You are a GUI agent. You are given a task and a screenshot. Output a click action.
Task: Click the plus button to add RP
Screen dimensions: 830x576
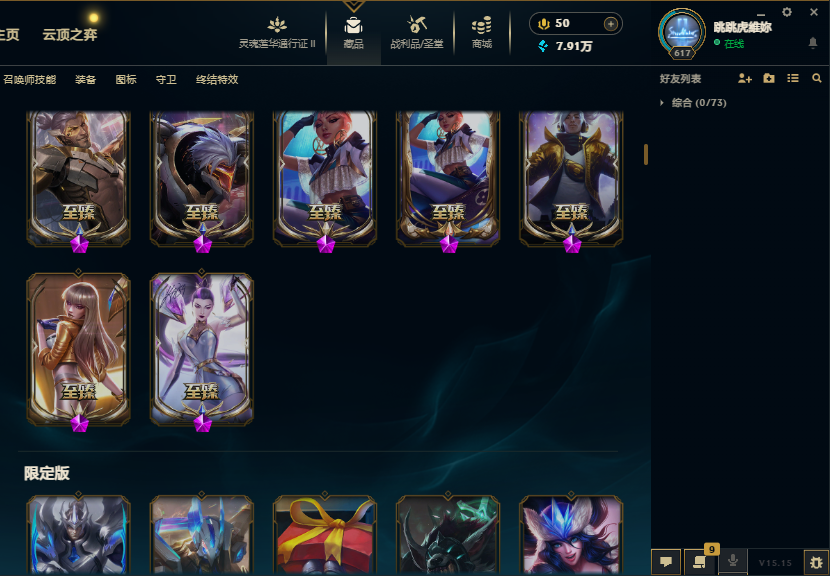[610, 24]
